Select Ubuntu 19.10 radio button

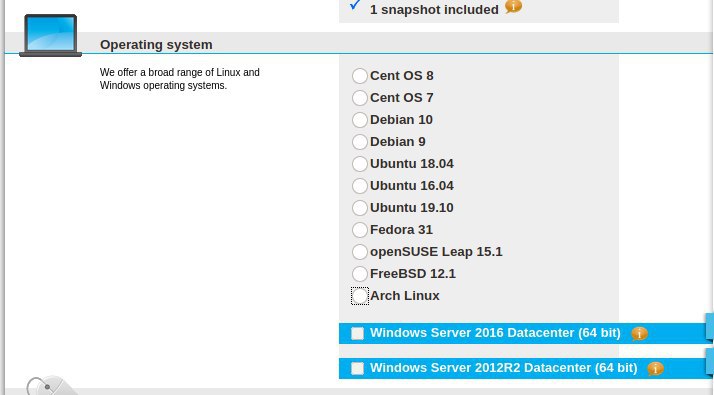pyautogui.click(x=359, y=208)
